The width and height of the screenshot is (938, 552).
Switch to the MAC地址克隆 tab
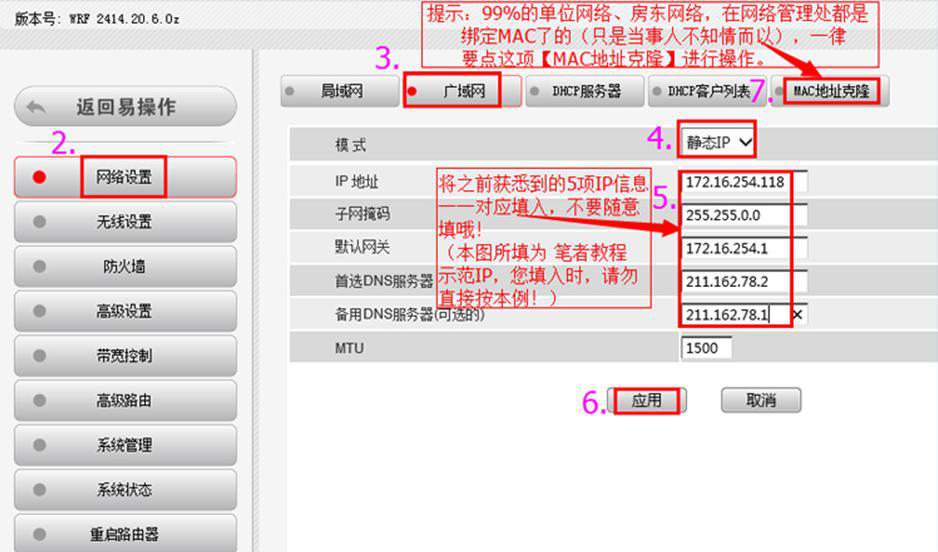[x=830, y=92]
